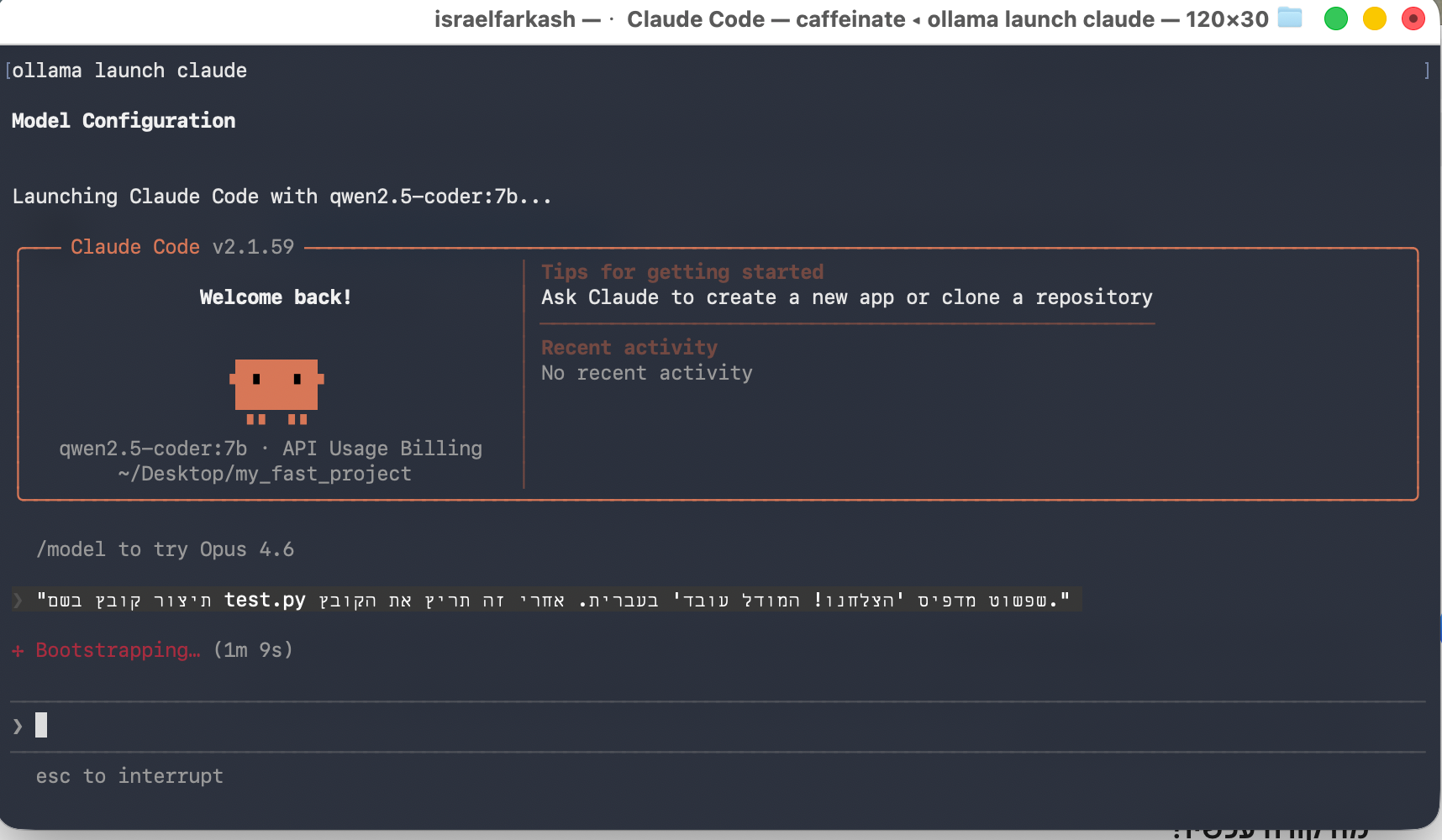The image size is (1442, 840).
Task: Click the closing bracket mark at top right
Action: click(x=1427, y=71)
